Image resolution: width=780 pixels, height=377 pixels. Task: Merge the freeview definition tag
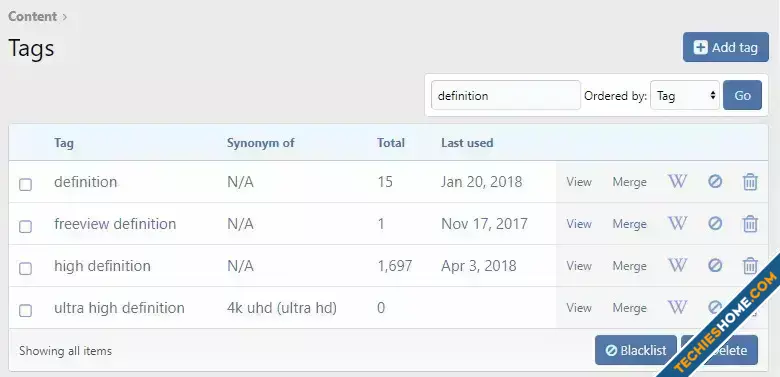point(629,224)
